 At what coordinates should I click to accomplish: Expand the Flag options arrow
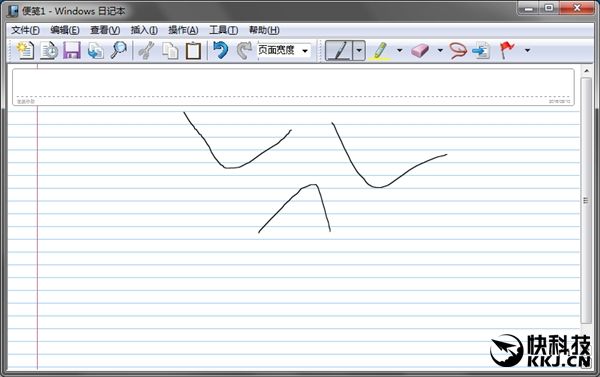pos(527,50)
